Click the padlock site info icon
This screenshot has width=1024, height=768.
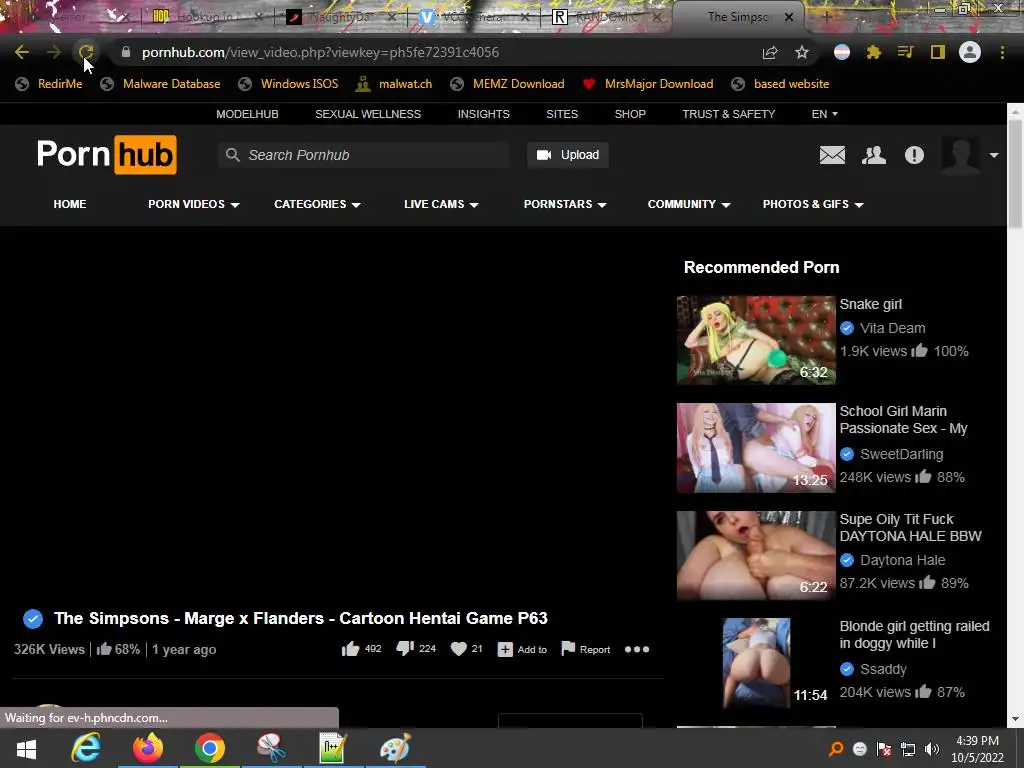[126, 52]
